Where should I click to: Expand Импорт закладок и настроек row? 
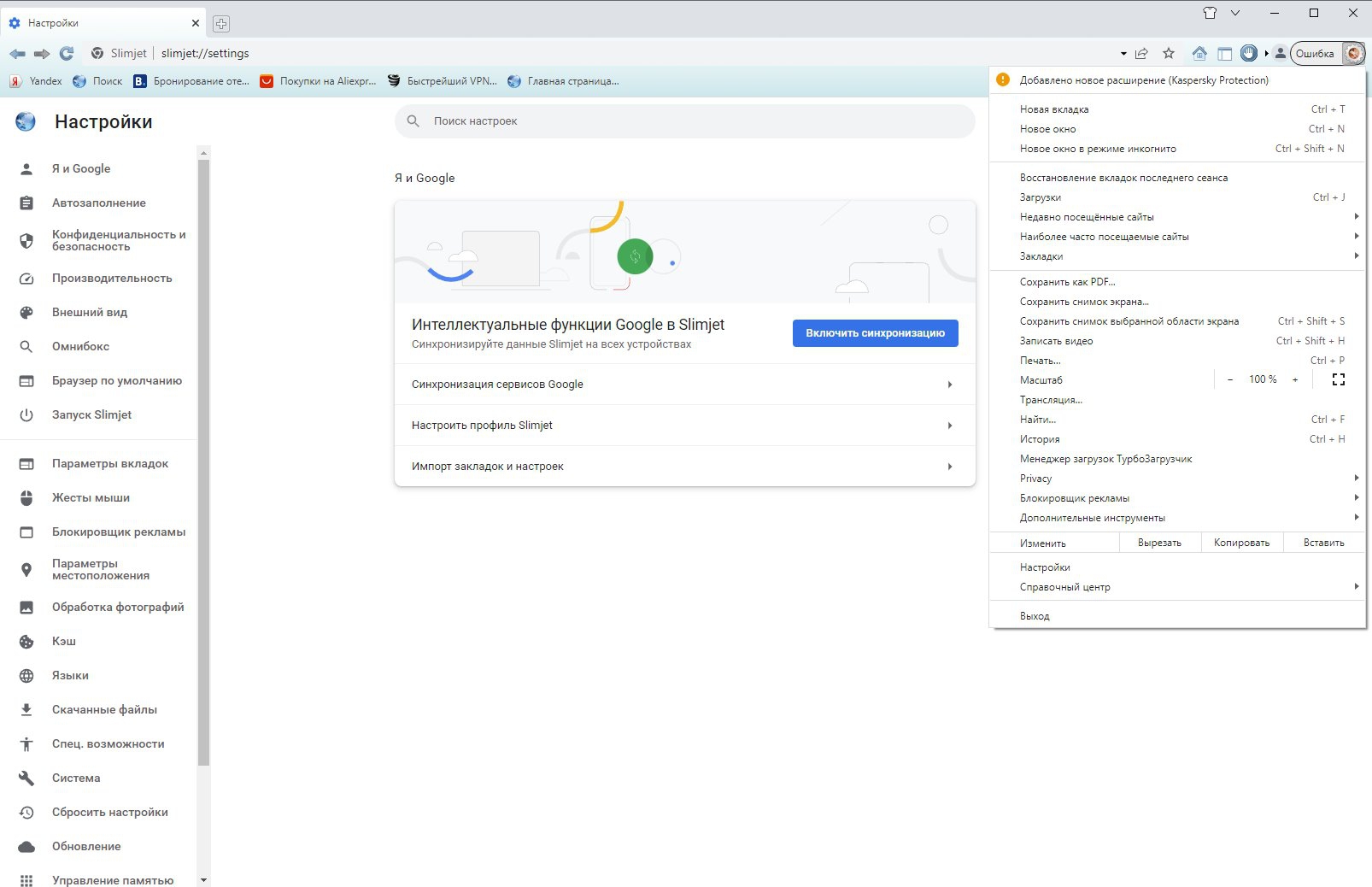(x=684, y=467)
